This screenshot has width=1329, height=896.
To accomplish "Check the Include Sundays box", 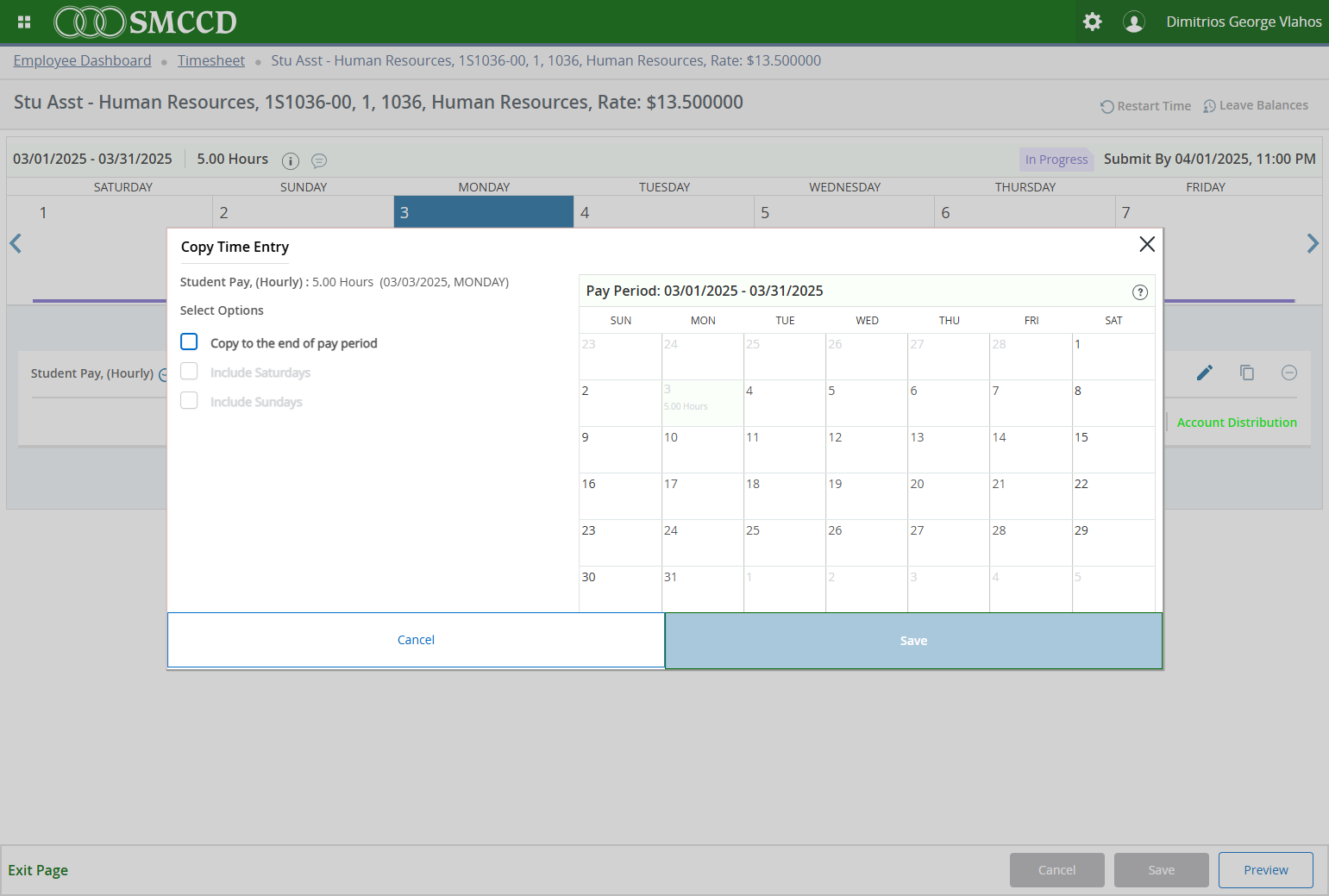I will [189, 401].
